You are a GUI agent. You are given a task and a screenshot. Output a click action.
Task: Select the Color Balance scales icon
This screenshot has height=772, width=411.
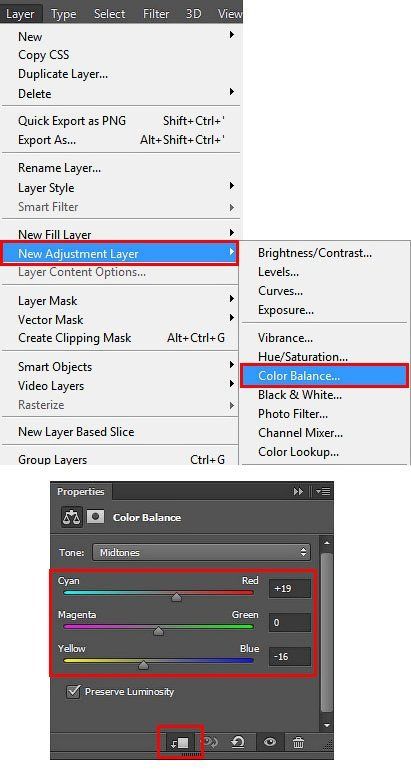[x=72, y=517]
